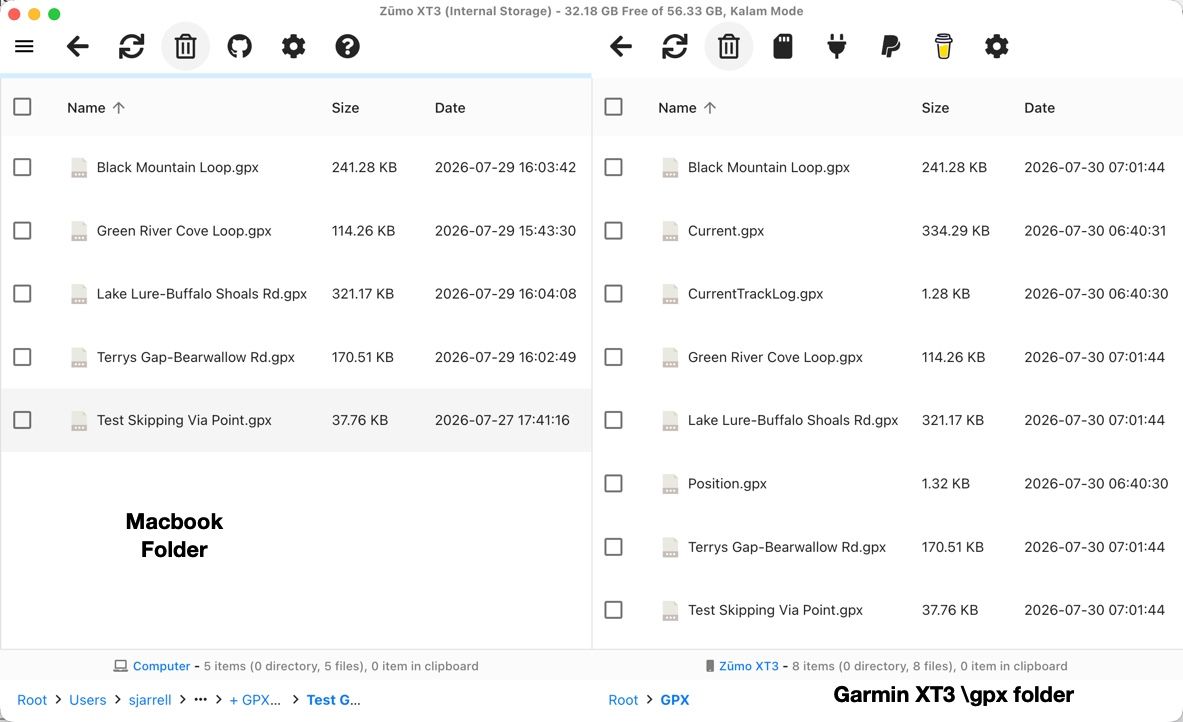This screenshot has height=722, width=1183.
Task: Select Terrys Gap-Bearwallow Rd.gpx in left pane
Action: tap(195, 358)
